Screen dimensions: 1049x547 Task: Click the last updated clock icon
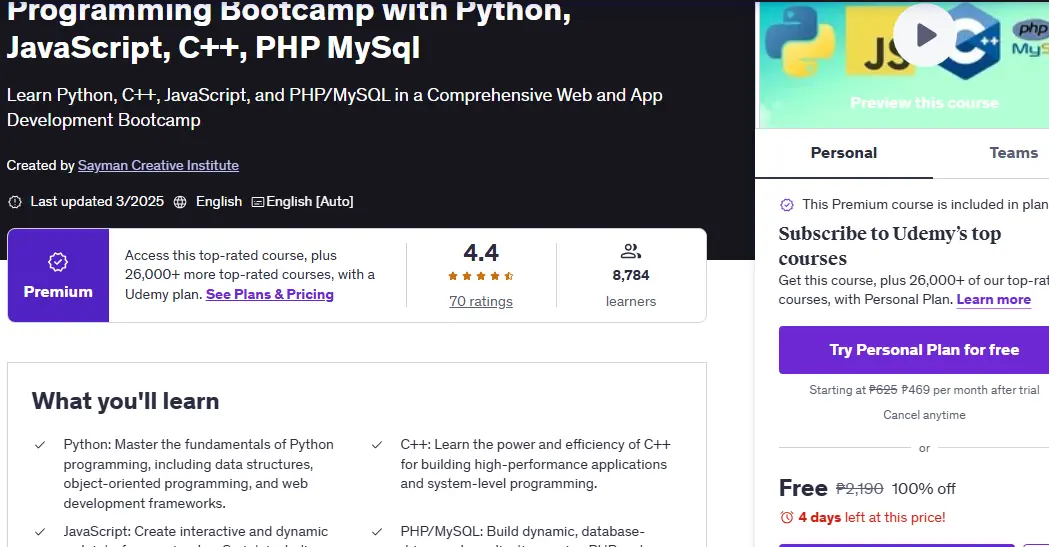(15, 202)
